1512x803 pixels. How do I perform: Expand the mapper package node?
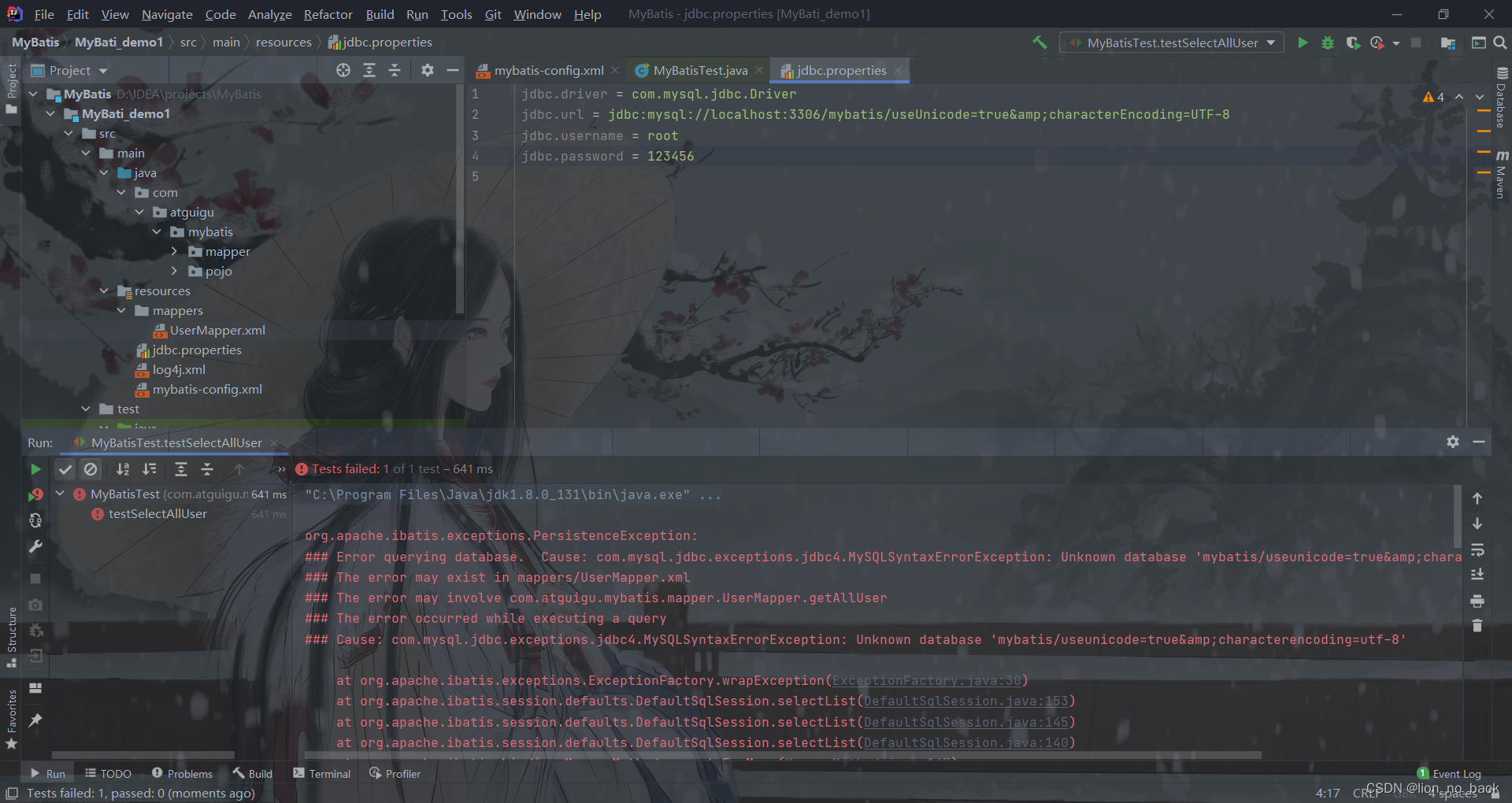(x=175, y=251)
